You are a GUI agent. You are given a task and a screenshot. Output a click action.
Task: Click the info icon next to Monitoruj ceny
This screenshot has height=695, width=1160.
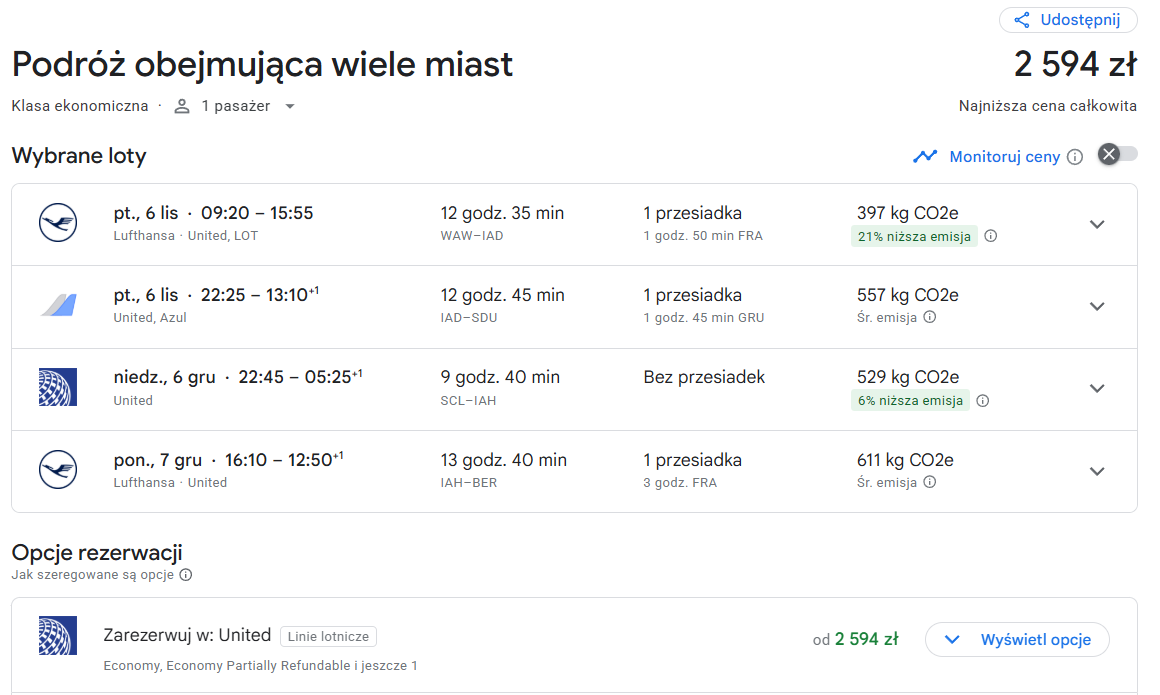[1075, 157]
